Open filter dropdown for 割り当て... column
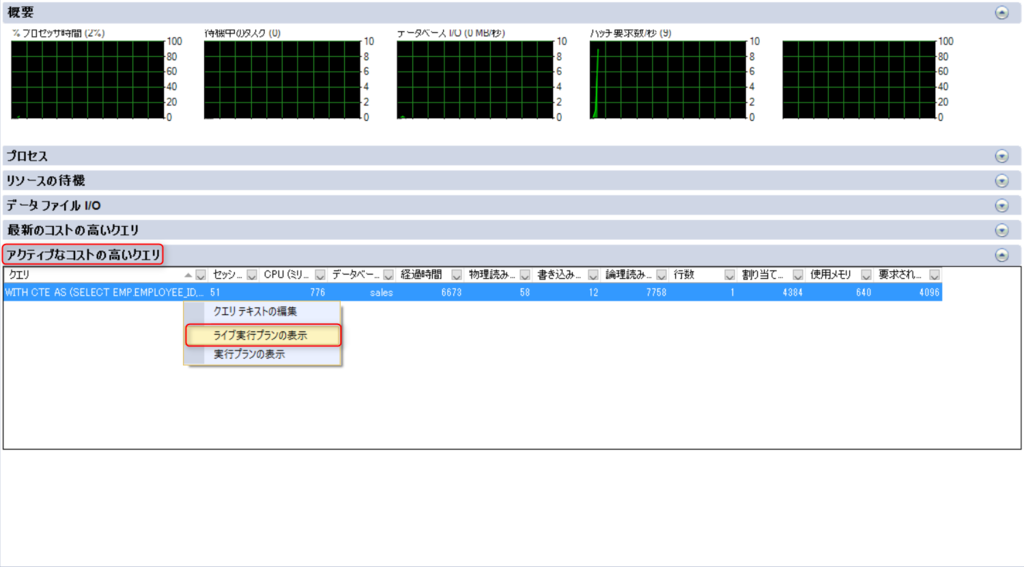Screen dimensions: 1024x567 point(797,275)
